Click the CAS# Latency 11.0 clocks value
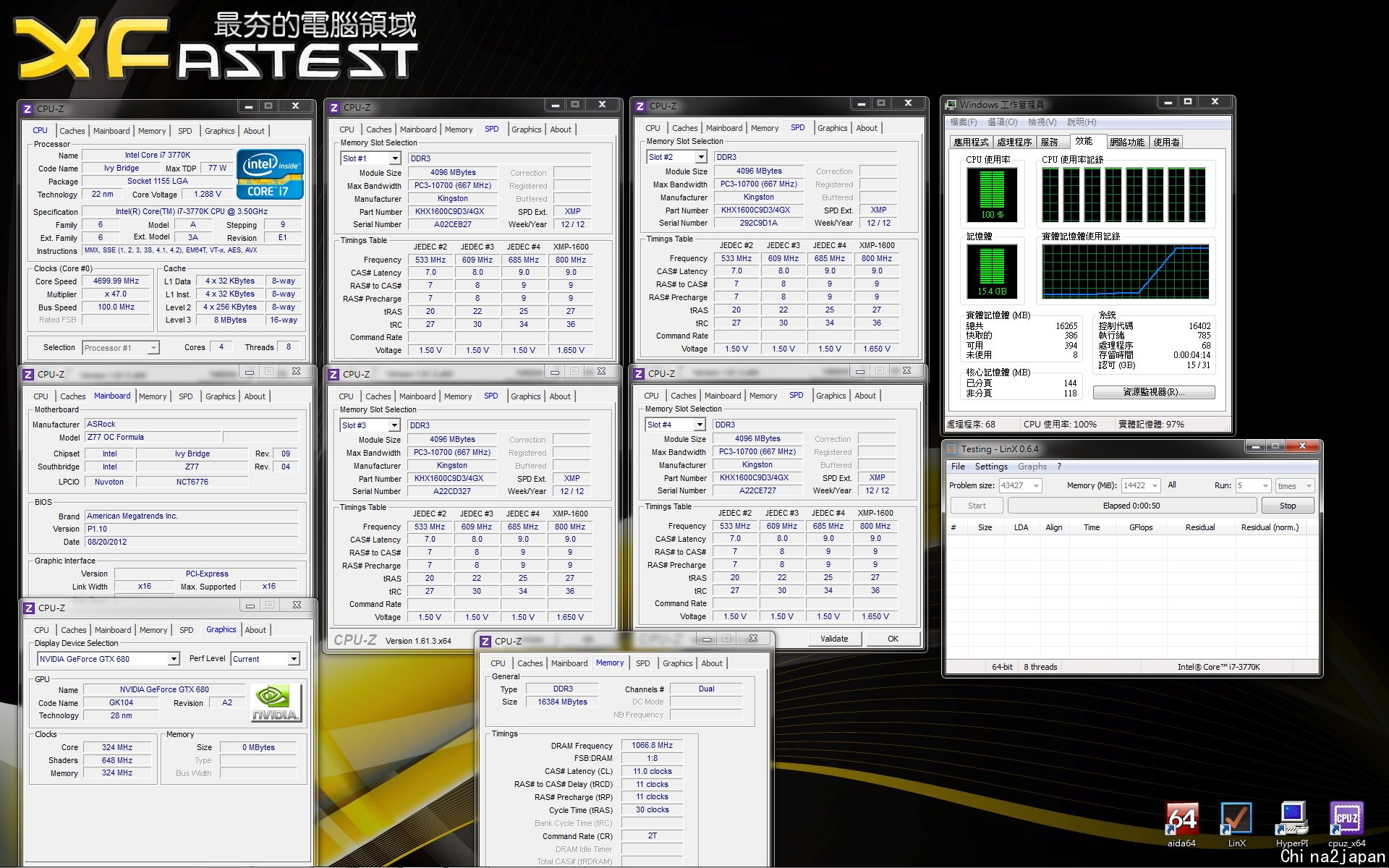The width and height of the screenshot is (1389, 868). pyautogui.click(x=652, y=771)
